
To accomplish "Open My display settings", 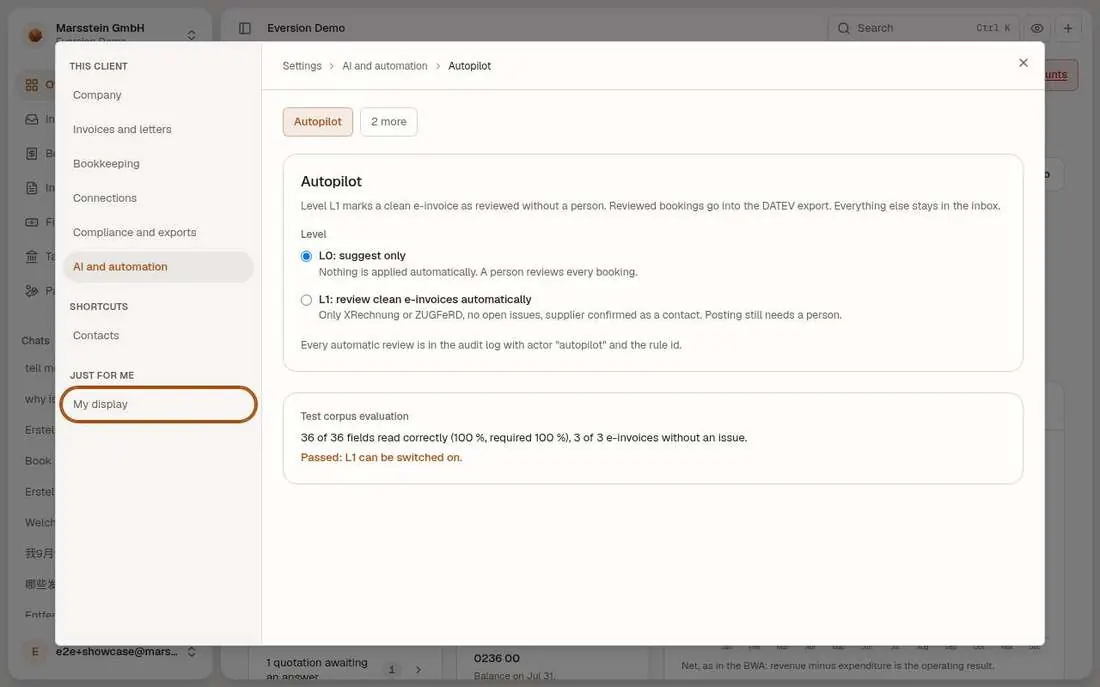I will coord(158,404).
